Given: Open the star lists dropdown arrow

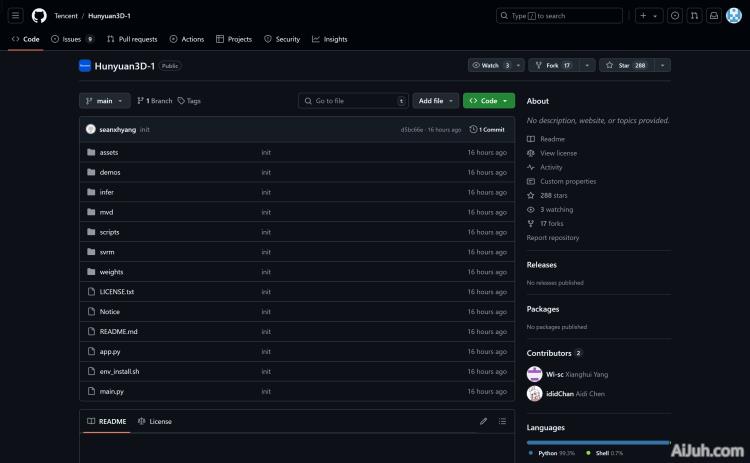Looking at the screenshot, I should coord(662,65).
